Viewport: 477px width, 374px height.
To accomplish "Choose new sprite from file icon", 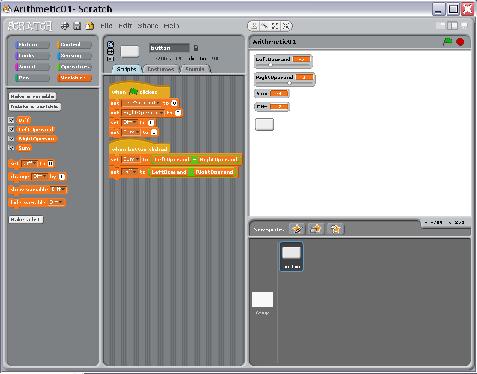I will click(x=316, y=229).
